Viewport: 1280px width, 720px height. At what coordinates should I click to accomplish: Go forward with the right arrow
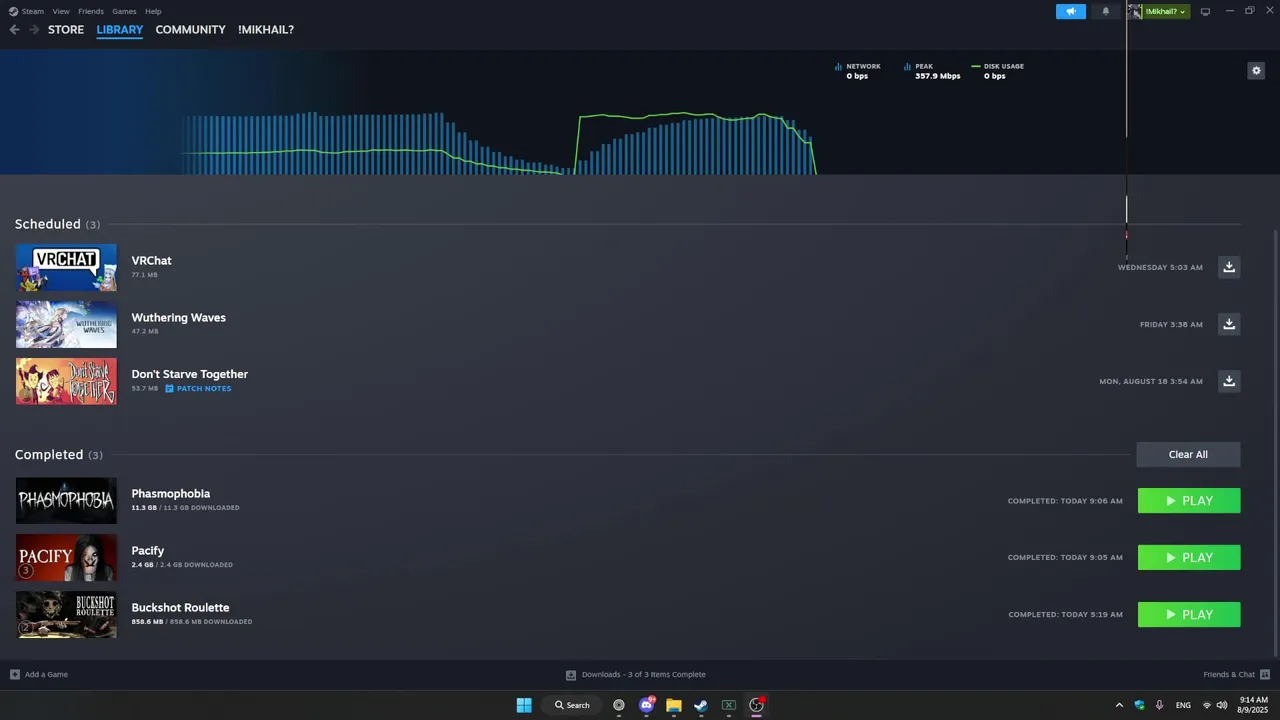point(34,30)
